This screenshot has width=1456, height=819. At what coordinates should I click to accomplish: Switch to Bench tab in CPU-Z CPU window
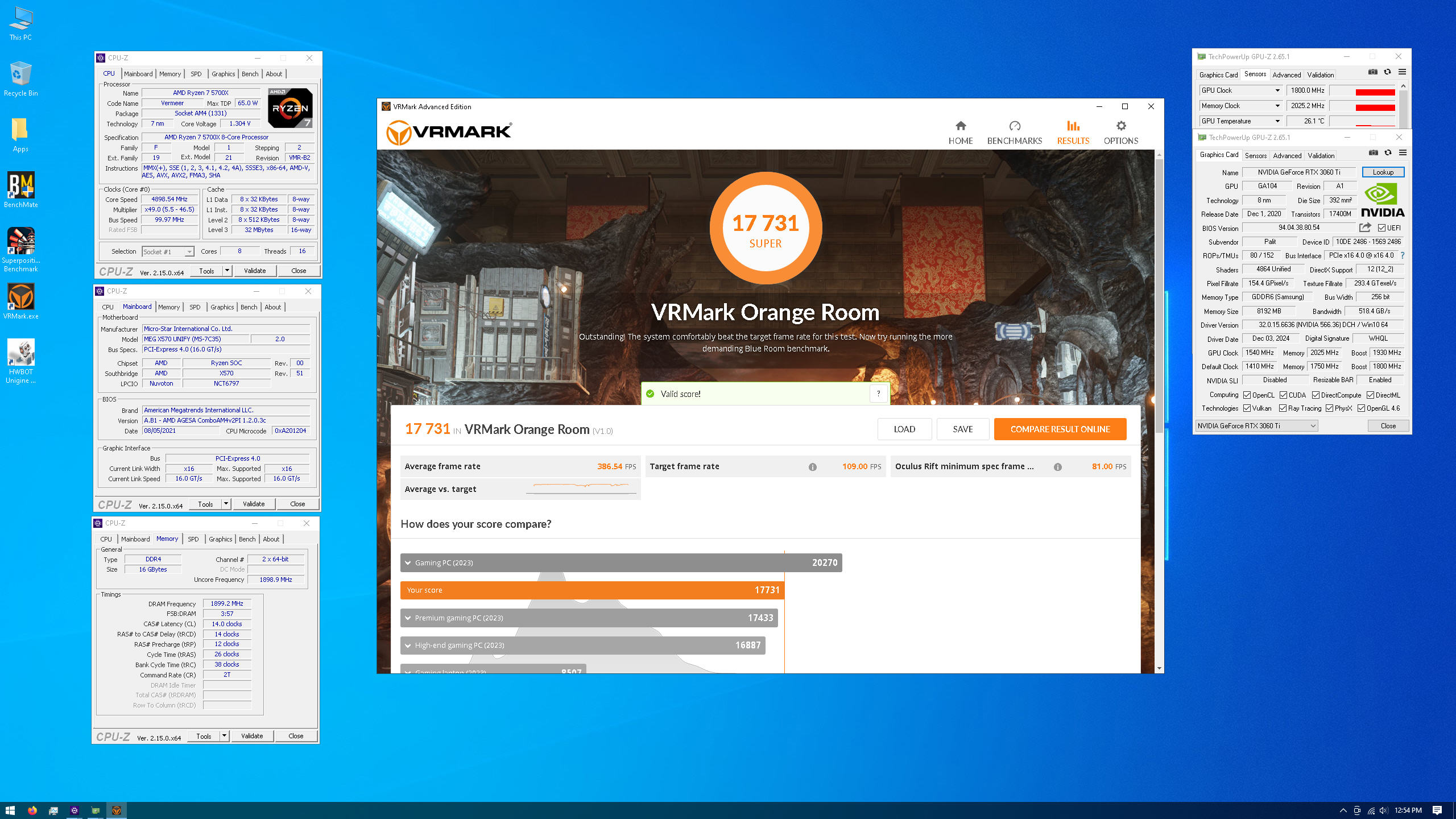pyautogui.click(x=250, y=74)
